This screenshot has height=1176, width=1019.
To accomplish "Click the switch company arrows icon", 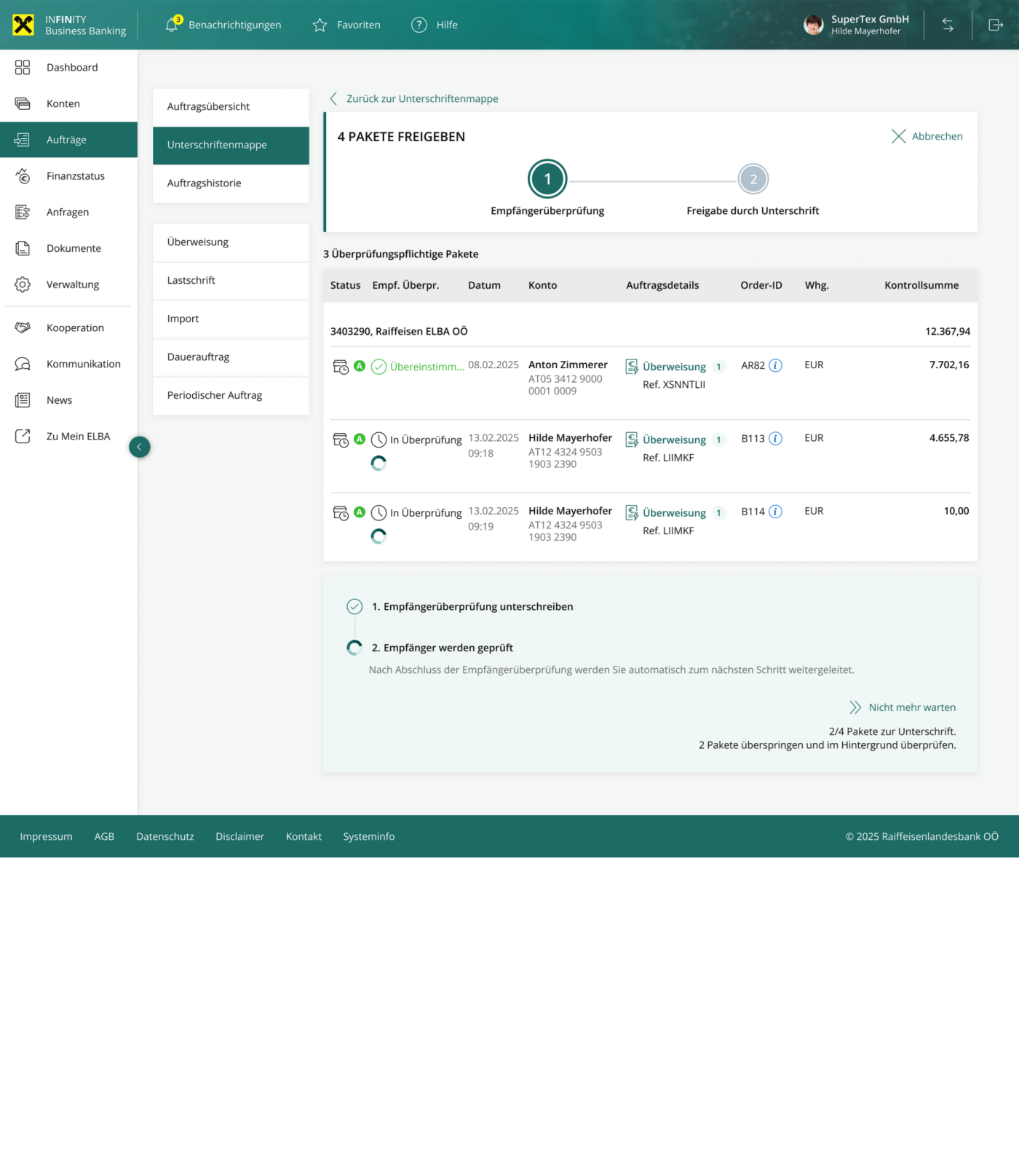I will tap(948, 25).
